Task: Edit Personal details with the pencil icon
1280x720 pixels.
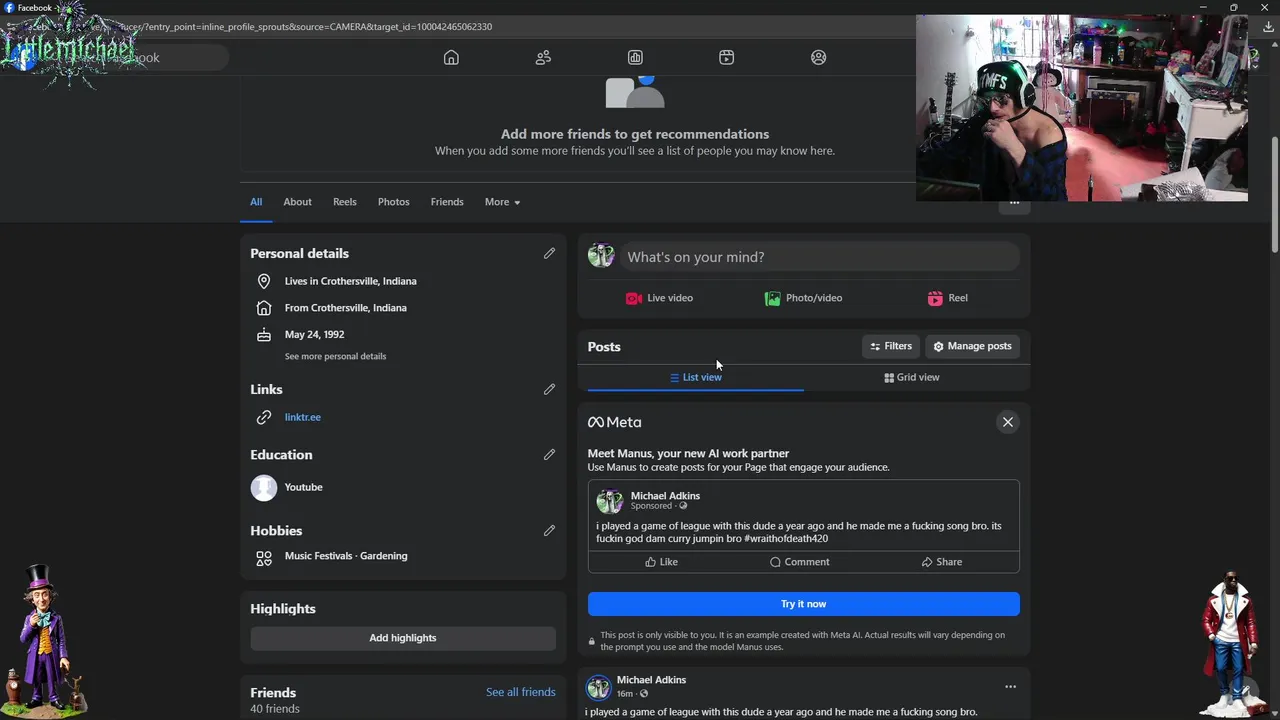Action: pos(549,253)
